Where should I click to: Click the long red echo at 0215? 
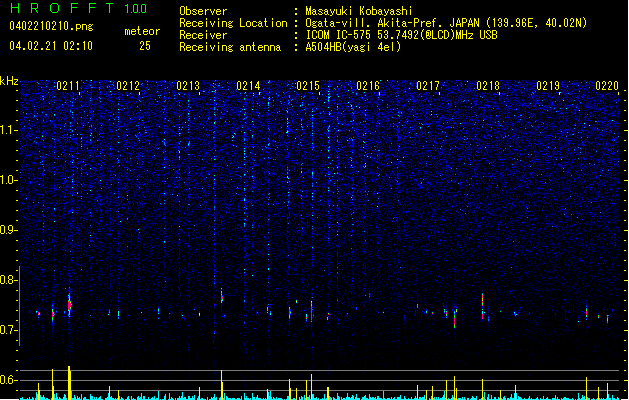point(312,311)
